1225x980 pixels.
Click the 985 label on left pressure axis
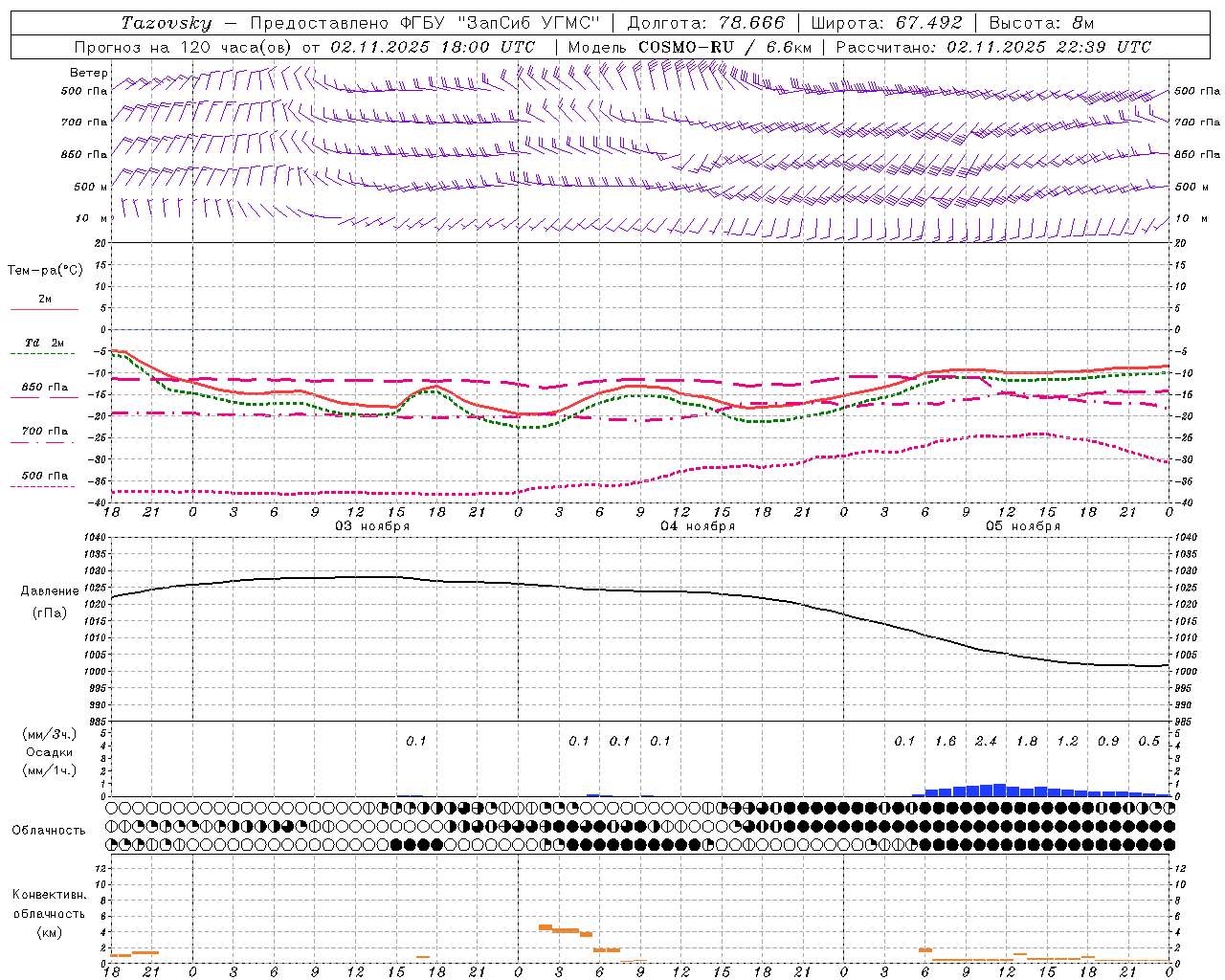(96, 722)
